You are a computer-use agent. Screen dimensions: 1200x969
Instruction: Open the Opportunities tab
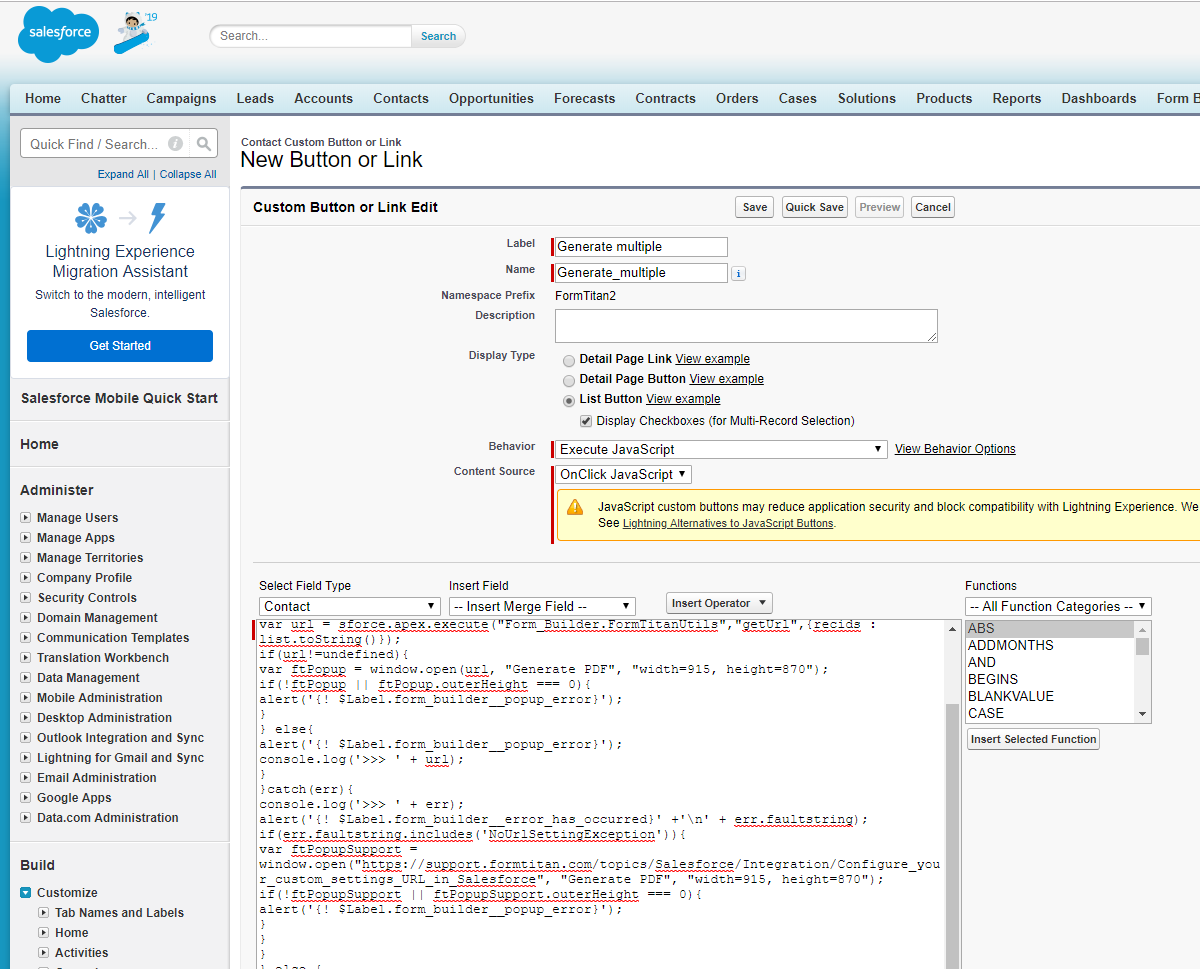click(x=491, y=98)
